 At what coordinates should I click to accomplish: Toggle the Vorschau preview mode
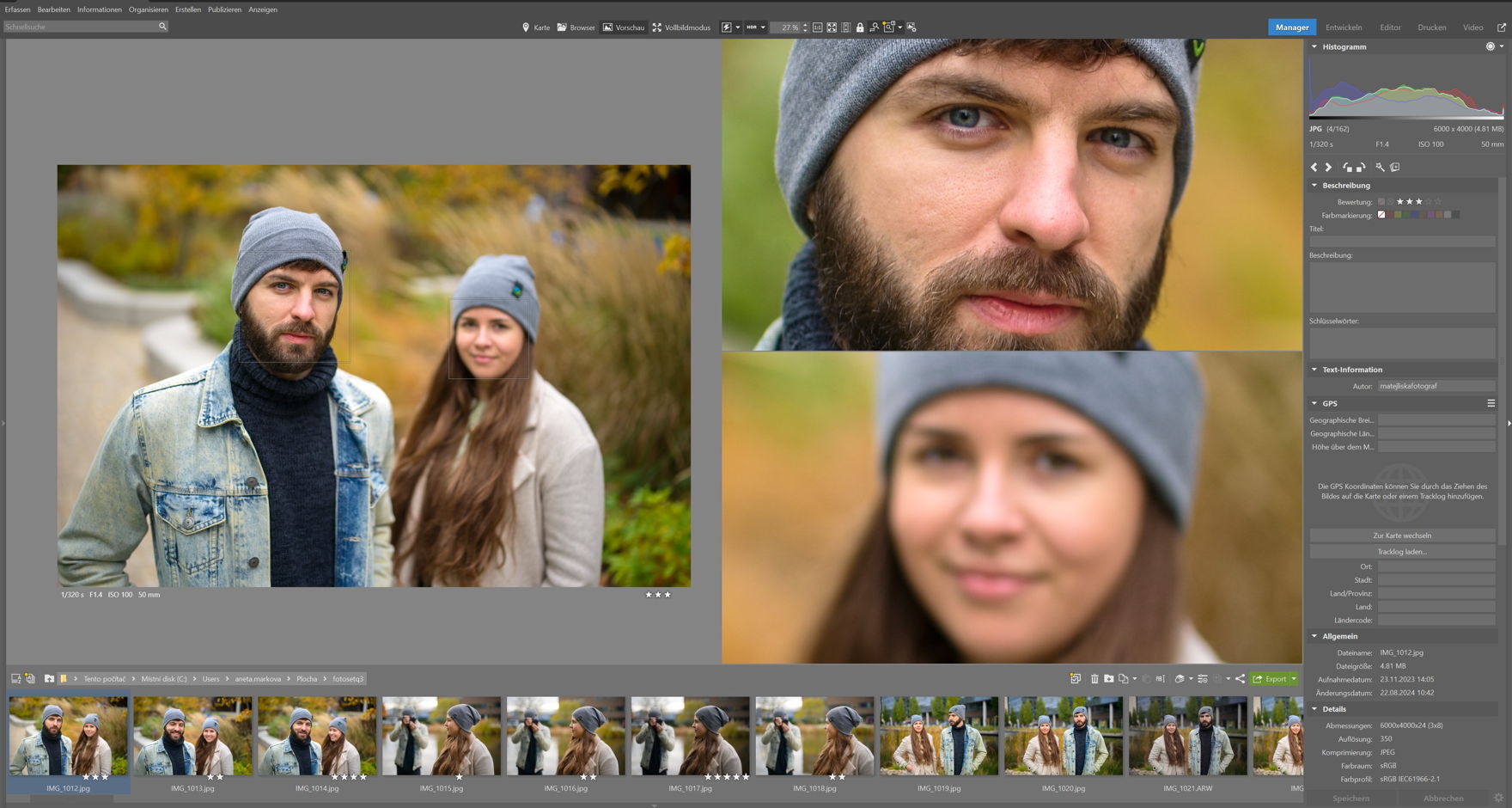[623, 28]
